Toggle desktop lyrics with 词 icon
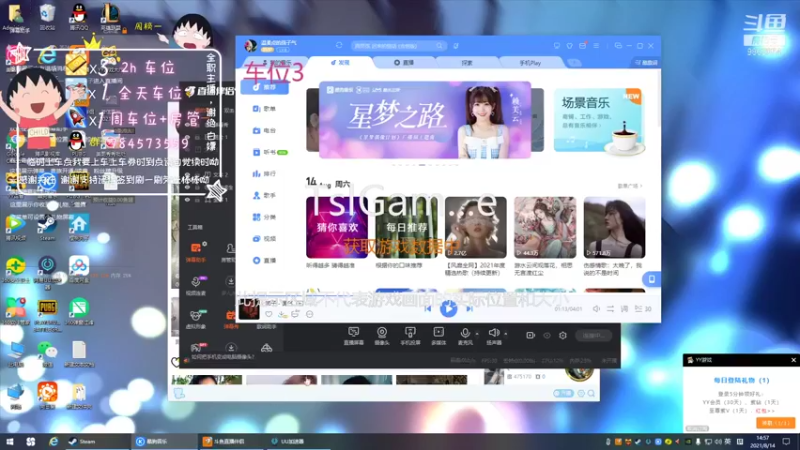The width and height of the screenshot is (800, 450). [624, 309]
